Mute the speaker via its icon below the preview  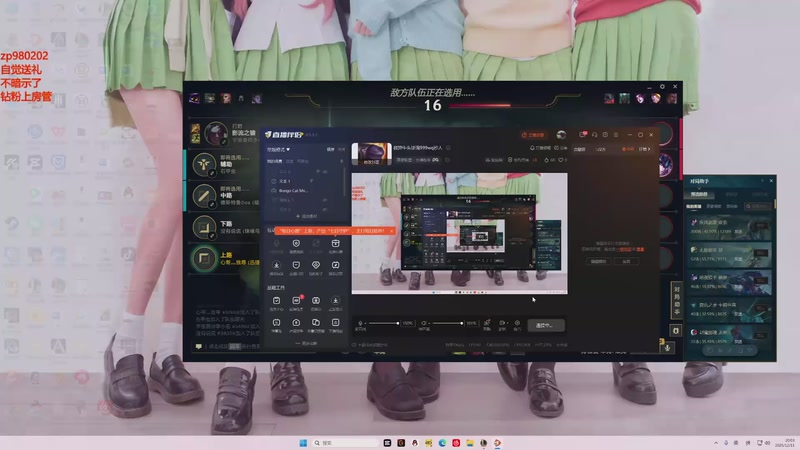(x=424, y=323)
